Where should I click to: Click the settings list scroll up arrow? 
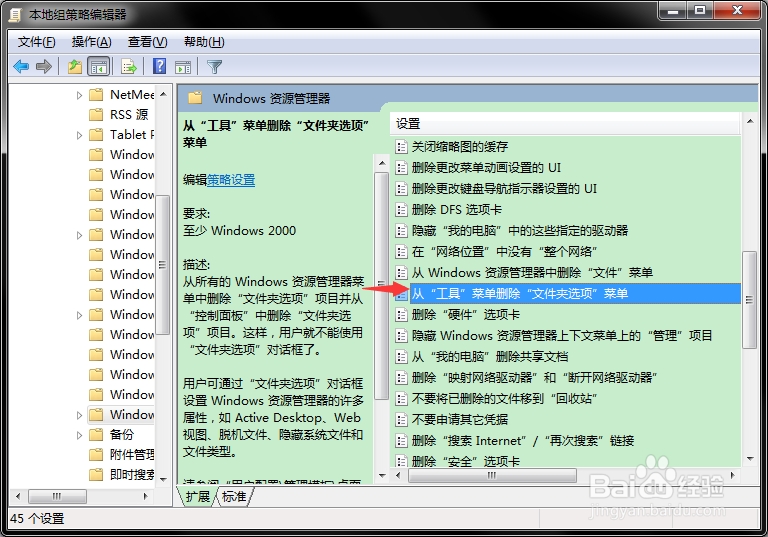pos(750,121)
